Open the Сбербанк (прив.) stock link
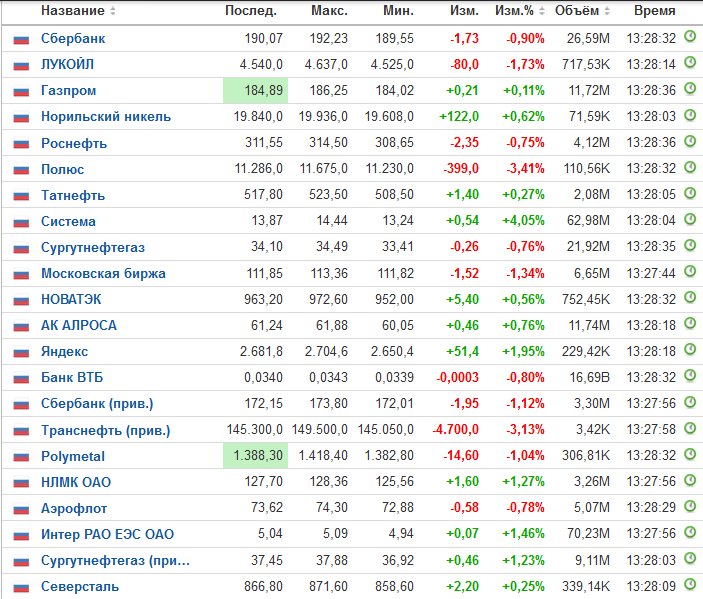This screenshot has width=703, height=599. tap(97, 403)
